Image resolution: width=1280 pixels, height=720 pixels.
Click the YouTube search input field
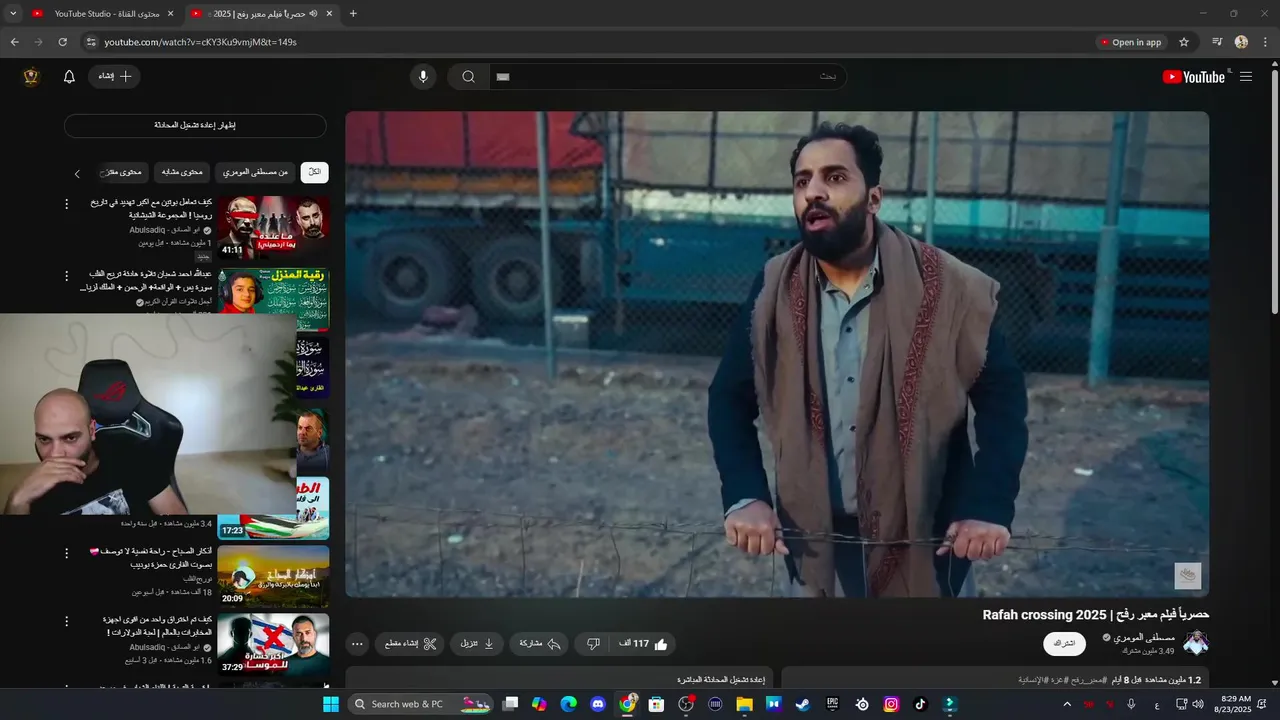pyautogui.click(x=667, y=77)
